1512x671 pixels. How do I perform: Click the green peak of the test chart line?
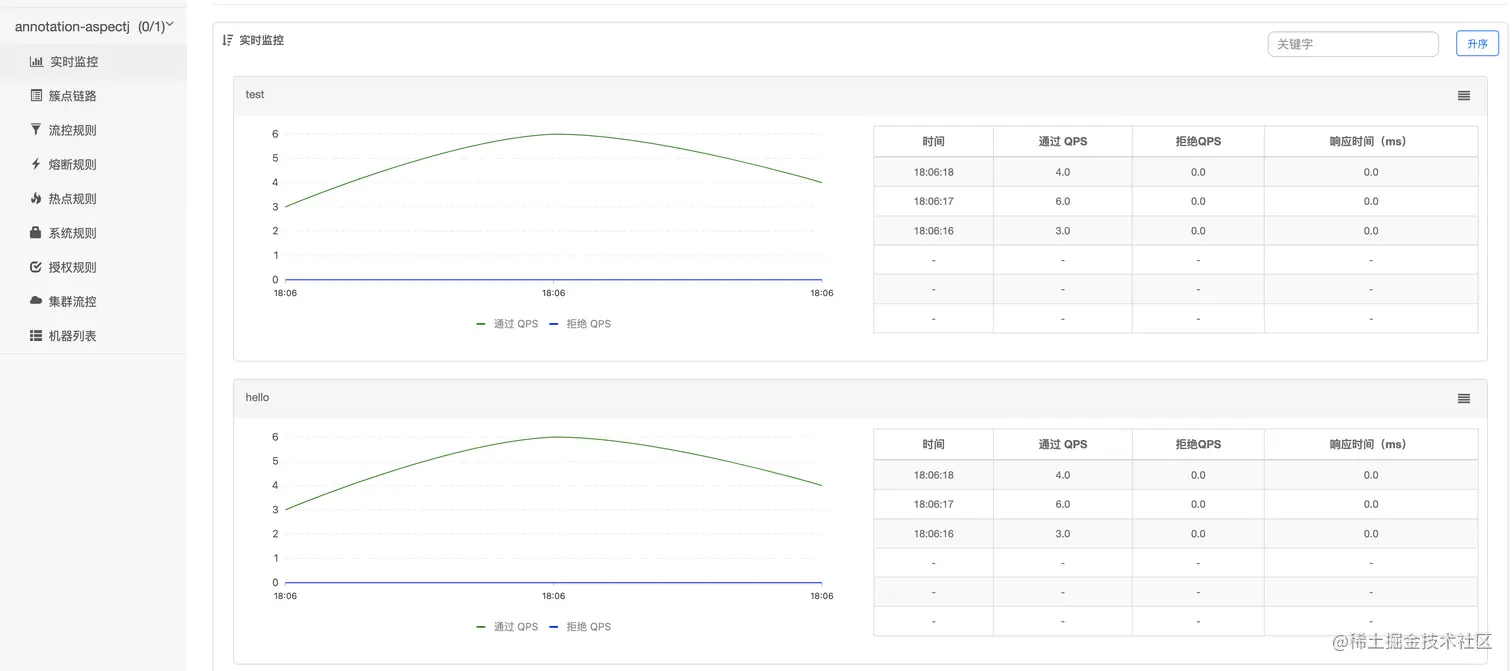pyautogui.click(x=554, y=134)
